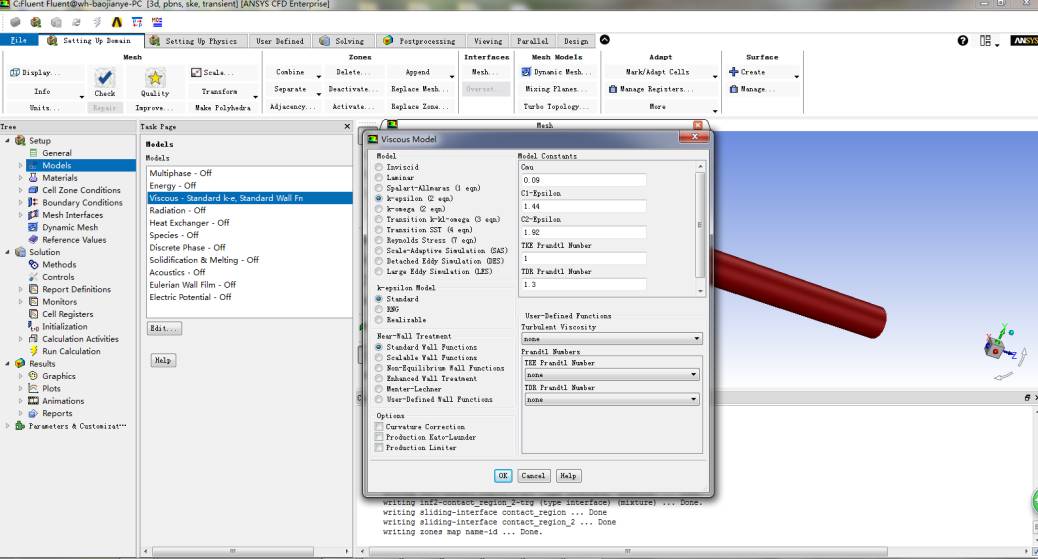This screenshot has height=559, width=1038.
Task: Open Boundary Conditions in the tree
Action: pos(82,203)
